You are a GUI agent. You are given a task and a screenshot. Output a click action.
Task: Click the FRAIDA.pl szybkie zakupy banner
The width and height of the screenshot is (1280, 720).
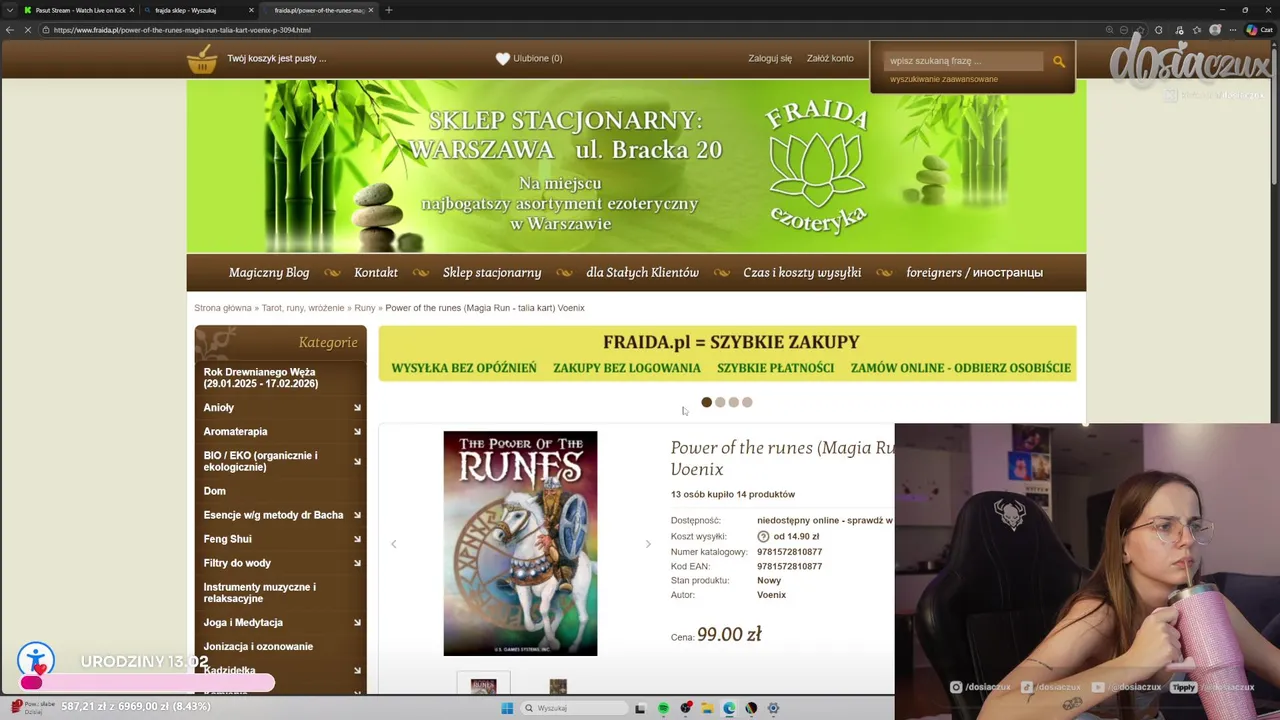[x=728, y=353]
